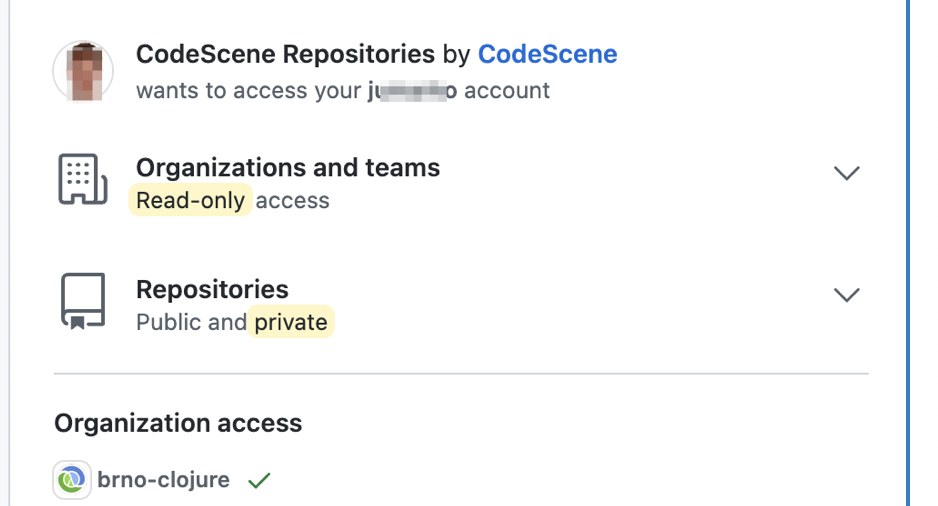Click the brno-clojure organization logo

pyautogui.click(x=72, y=480)
